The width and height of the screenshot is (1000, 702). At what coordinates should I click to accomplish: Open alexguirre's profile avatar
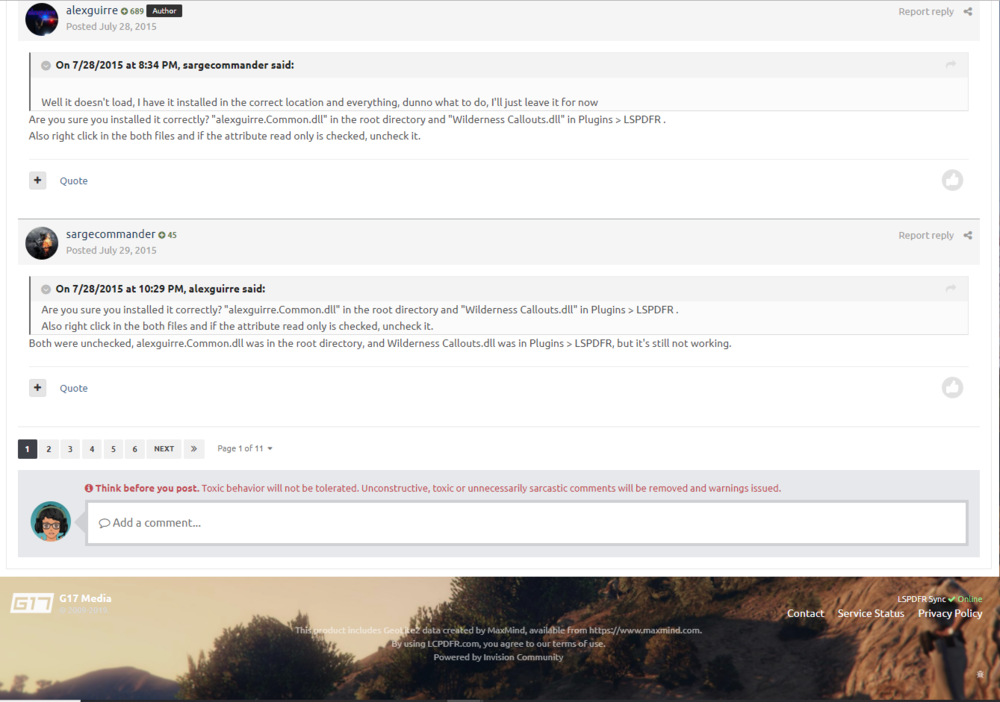pyautogui.click(x=41, y=19)
